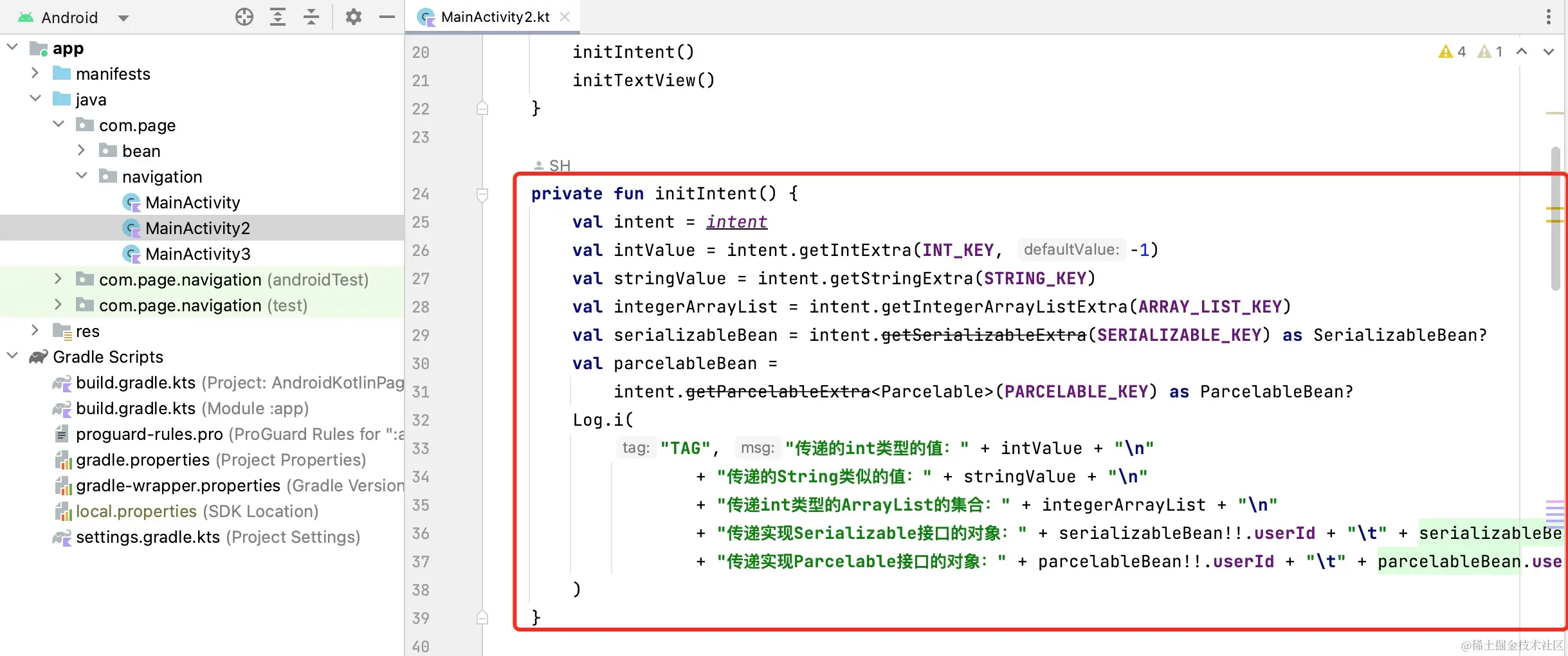Open the editor tabs options menu
This screenshot has width=1568, height=656.
[1549, 17]
